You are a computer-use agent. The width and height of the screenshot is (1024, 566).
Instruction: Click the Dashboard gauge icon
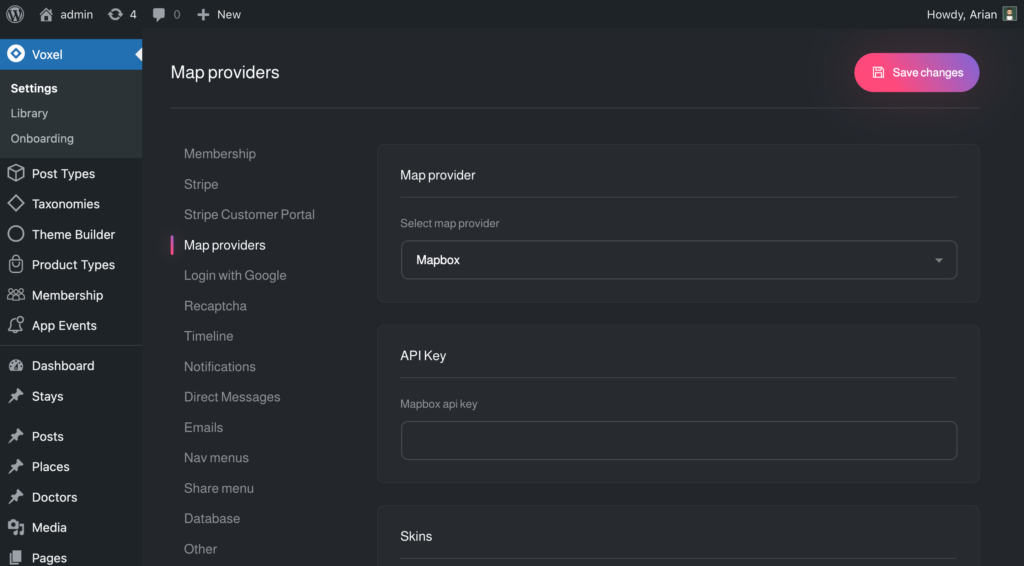(x=15, y=365)
